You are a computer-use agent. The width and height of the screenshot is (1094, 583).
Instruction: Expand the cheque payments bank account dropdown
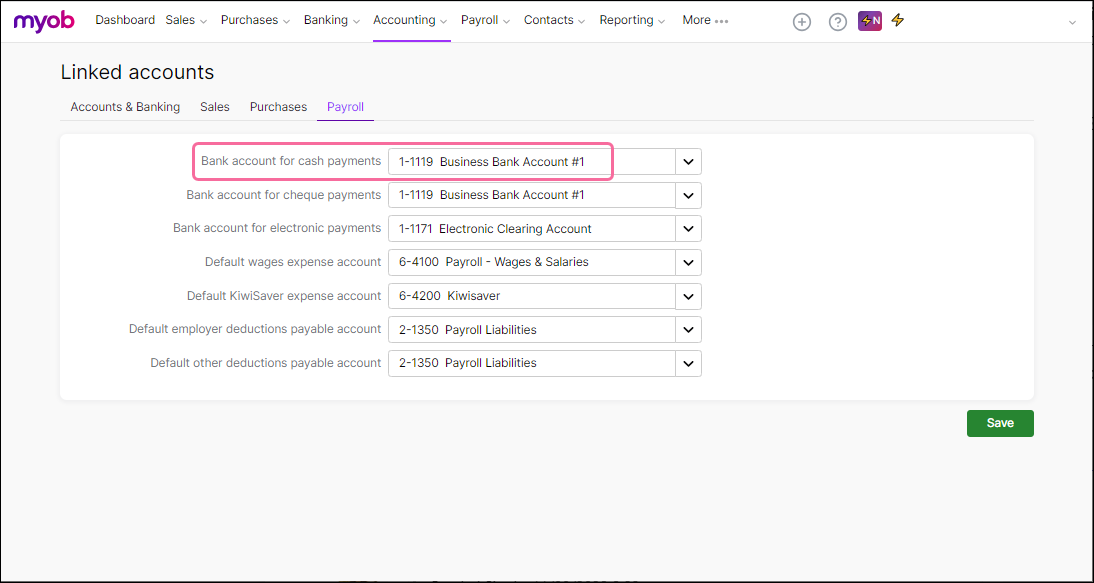coord(689,195)
